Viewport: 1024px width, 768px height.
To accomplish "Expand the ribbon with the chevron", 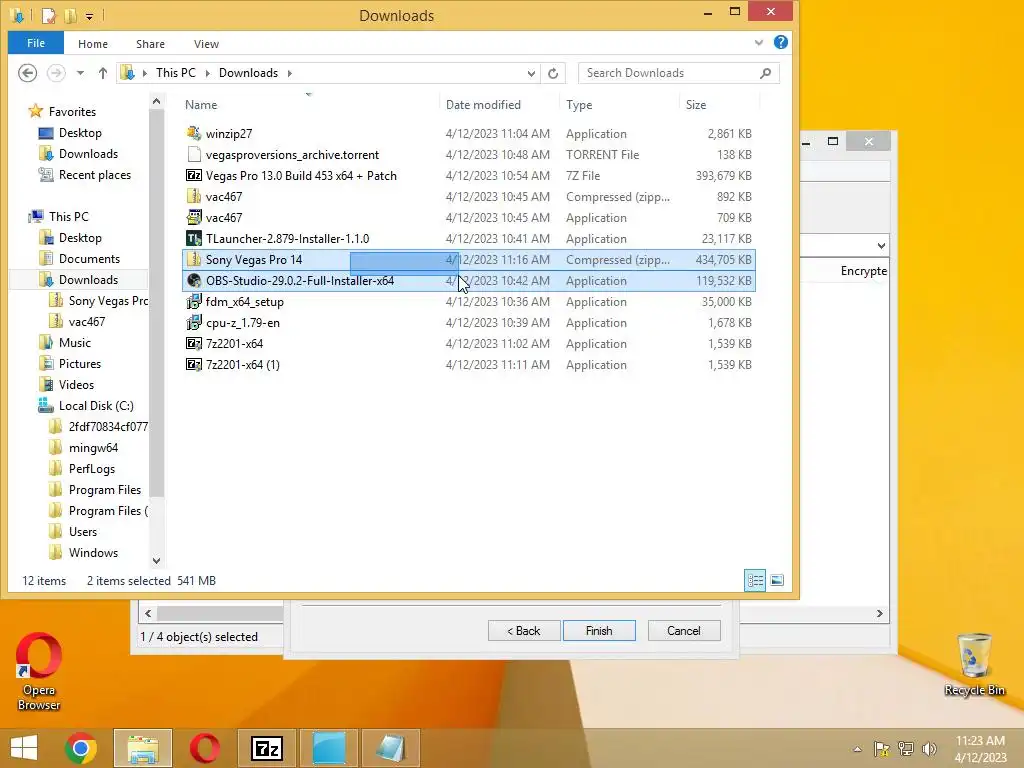I will 758,43.
